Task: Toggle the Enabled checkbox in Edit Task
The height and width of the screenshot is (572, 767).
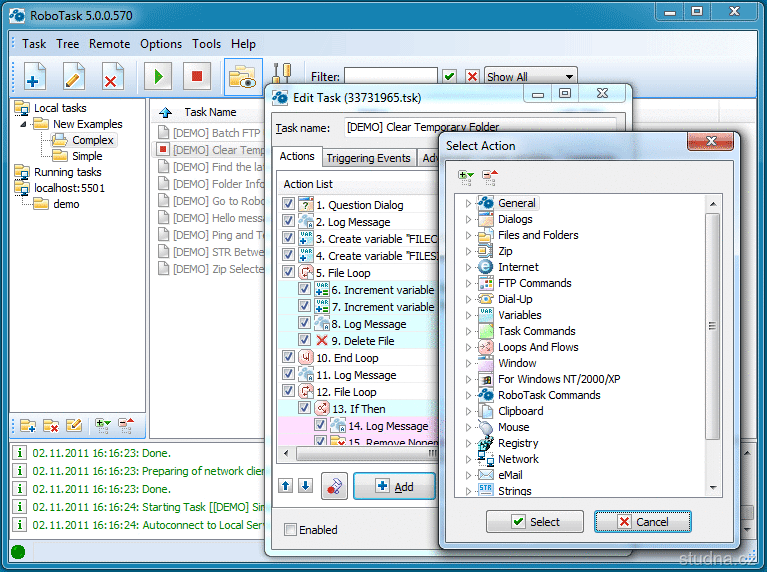Action: tap(290, 530)
